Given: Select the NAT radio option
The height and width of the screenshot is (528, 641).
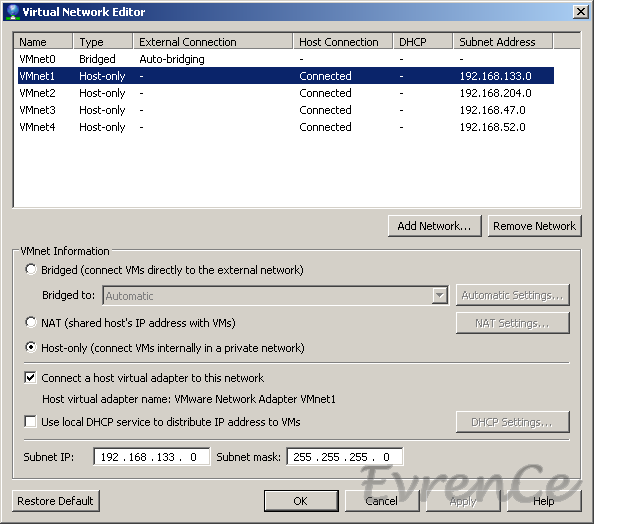Looking at the screenshot, I should click(x=32, y=323).
